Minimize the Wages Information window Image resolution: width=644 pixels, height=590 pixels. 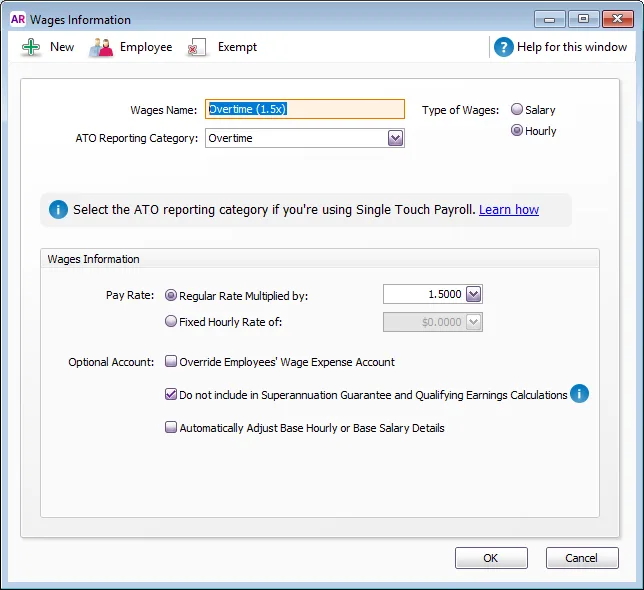550,19
